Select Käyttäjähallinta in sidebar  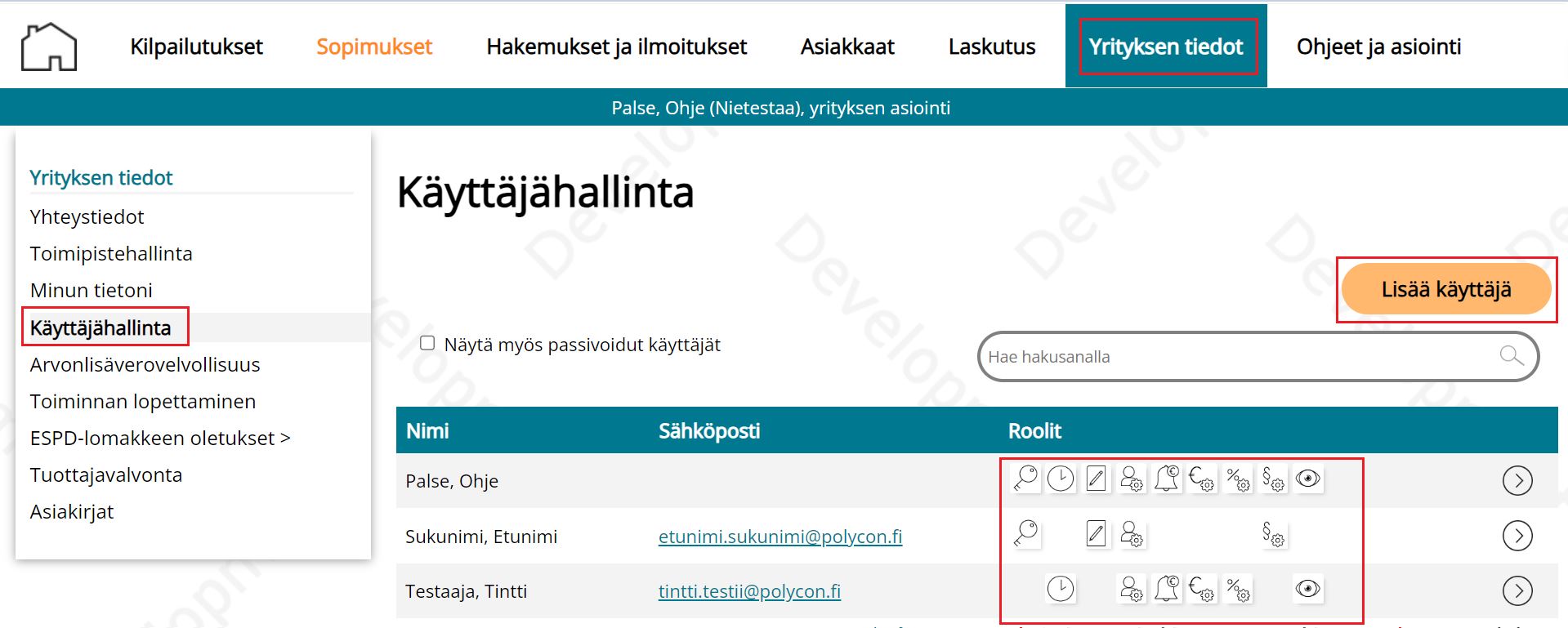tap(101, 328)
